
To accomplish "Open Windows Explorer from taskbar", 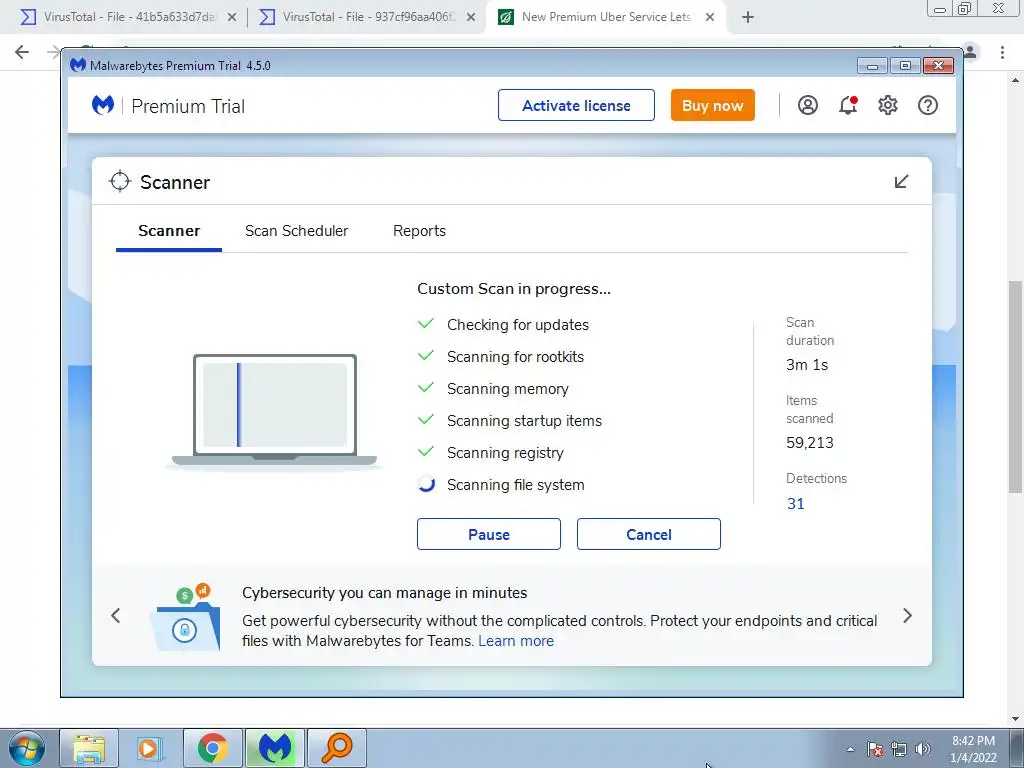I will [x=89, y=748].
